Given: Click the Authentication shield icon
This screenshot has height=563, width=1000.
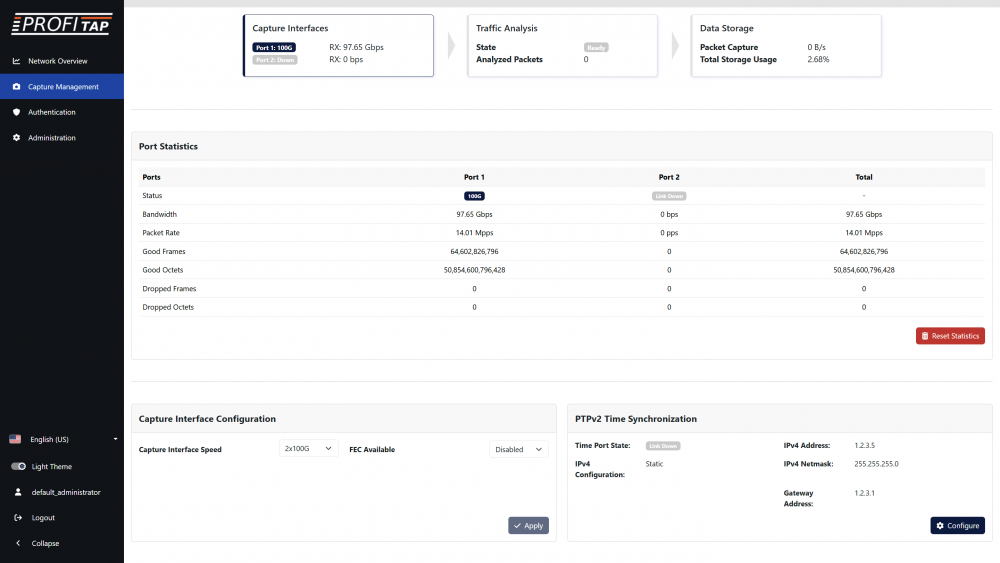Looking at the screenshot, I should (16, 112).
